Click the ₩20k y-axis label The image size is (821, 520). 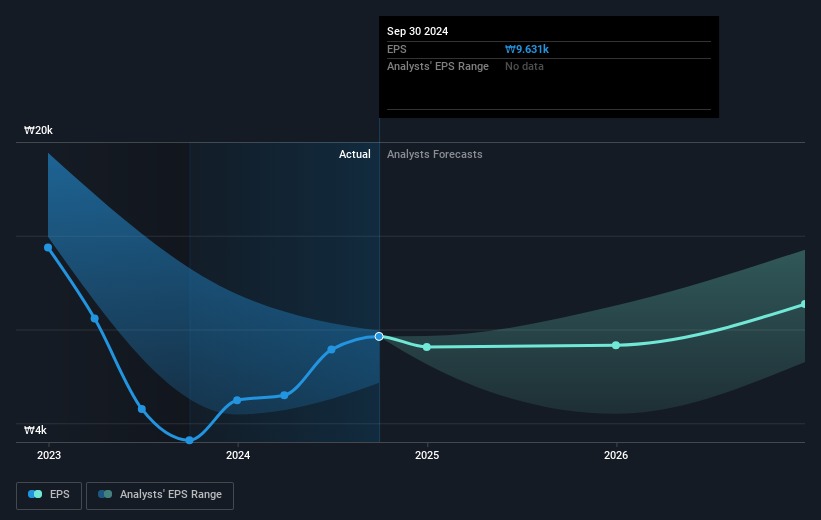point(38,130)
